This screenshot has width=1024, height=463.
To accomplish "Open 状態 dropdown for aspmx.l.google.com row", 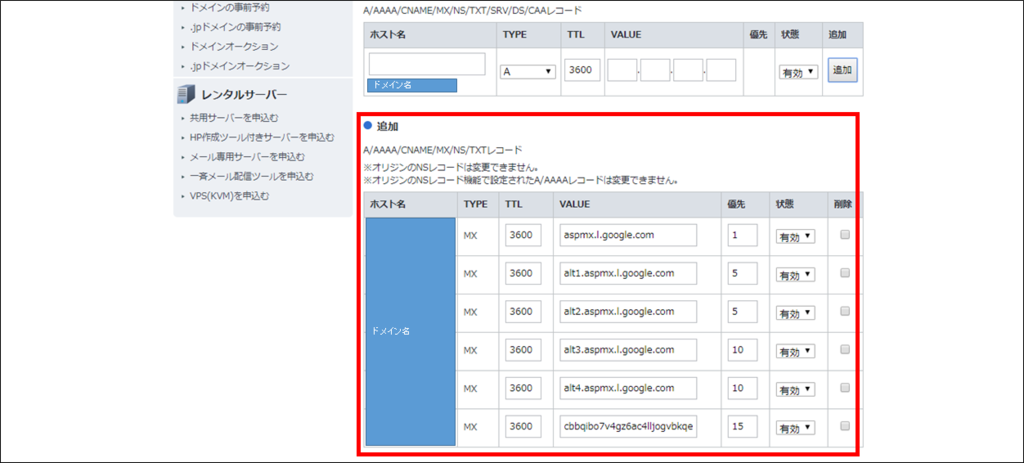I will point(795,236).
